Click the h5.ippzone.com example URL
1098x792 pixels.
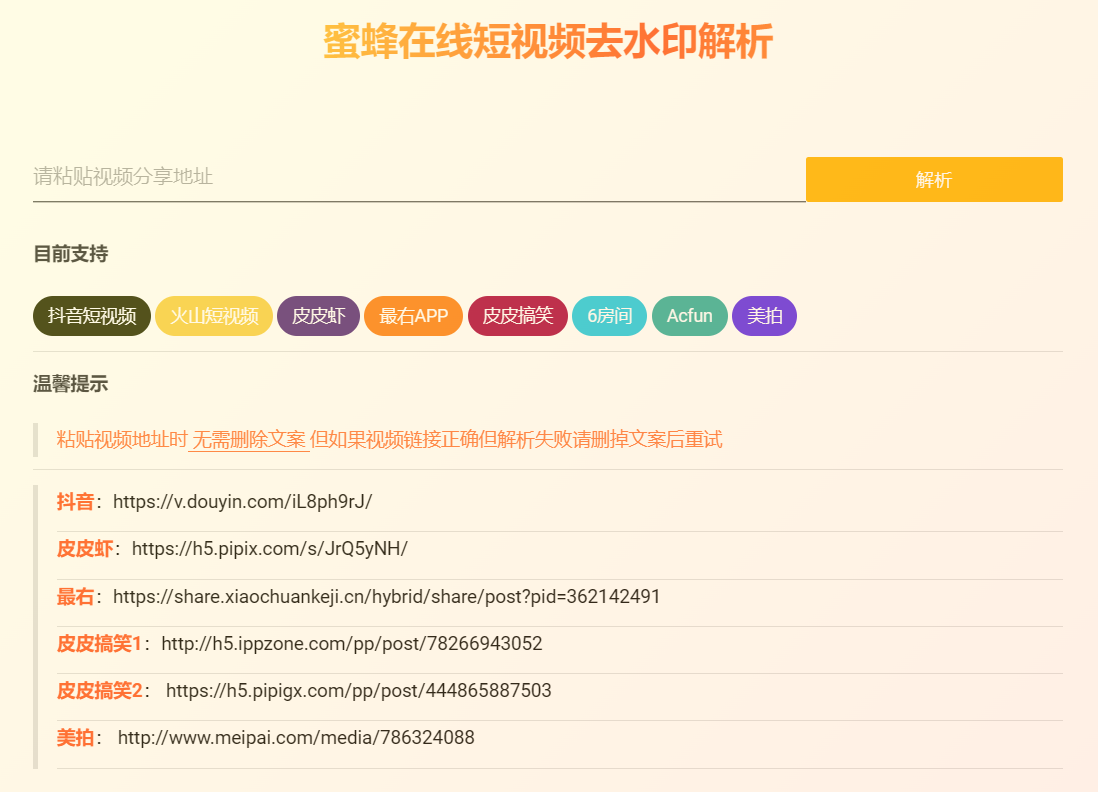click(x=351, y=644)
